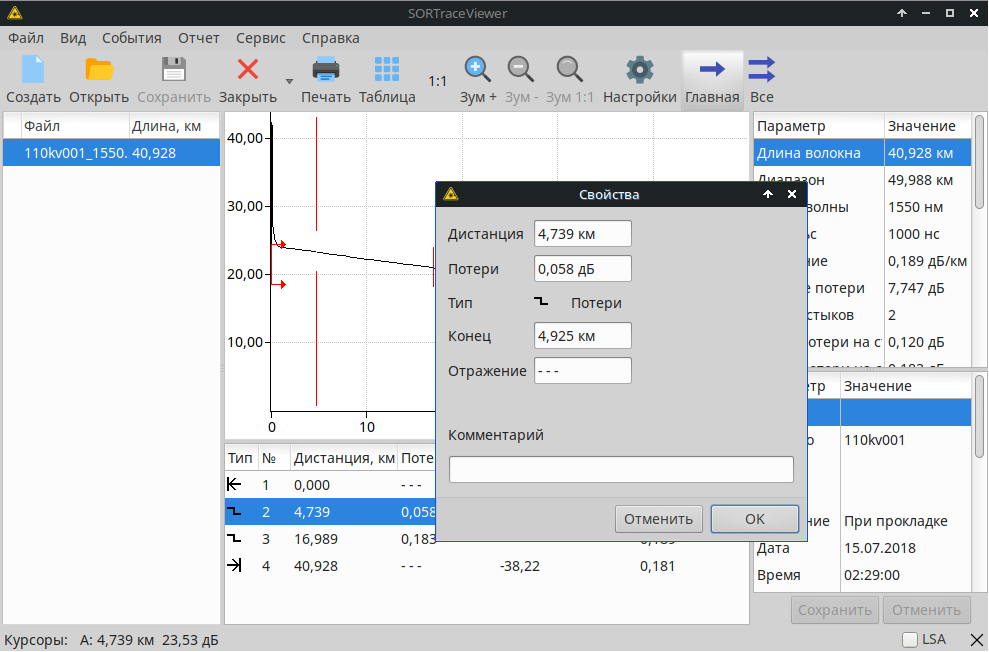Expand the dropdown arrow beside Закрыть

point(289,82)
